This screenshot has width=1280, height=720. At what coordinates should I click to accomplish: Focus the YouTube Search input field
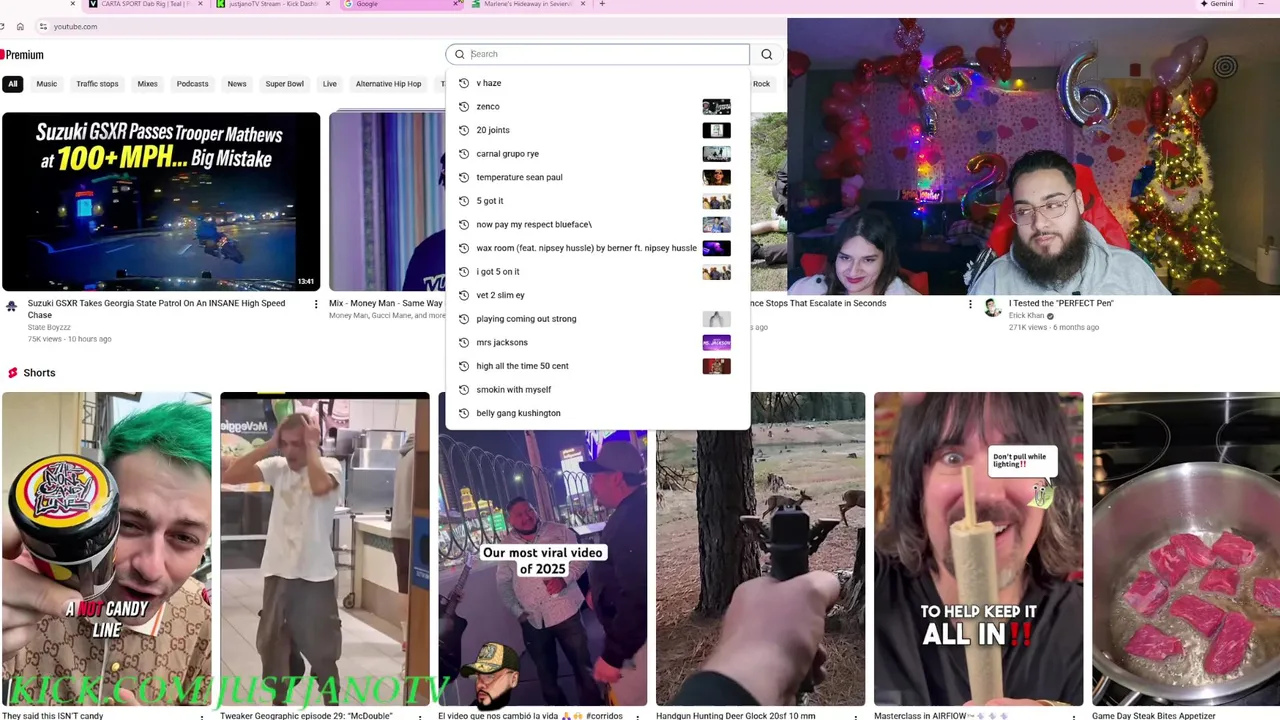pos(597,54)
